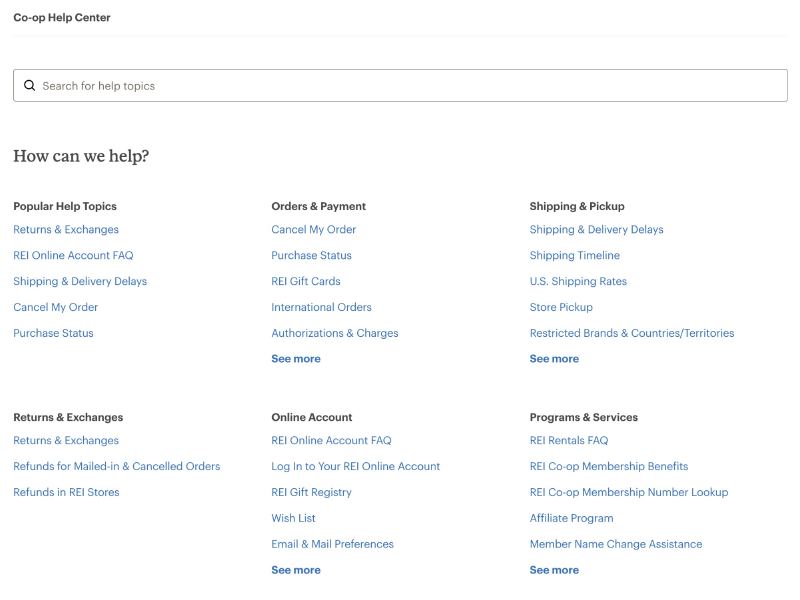
Task: Go to International Orders help
Action: [x=321, y=308]
